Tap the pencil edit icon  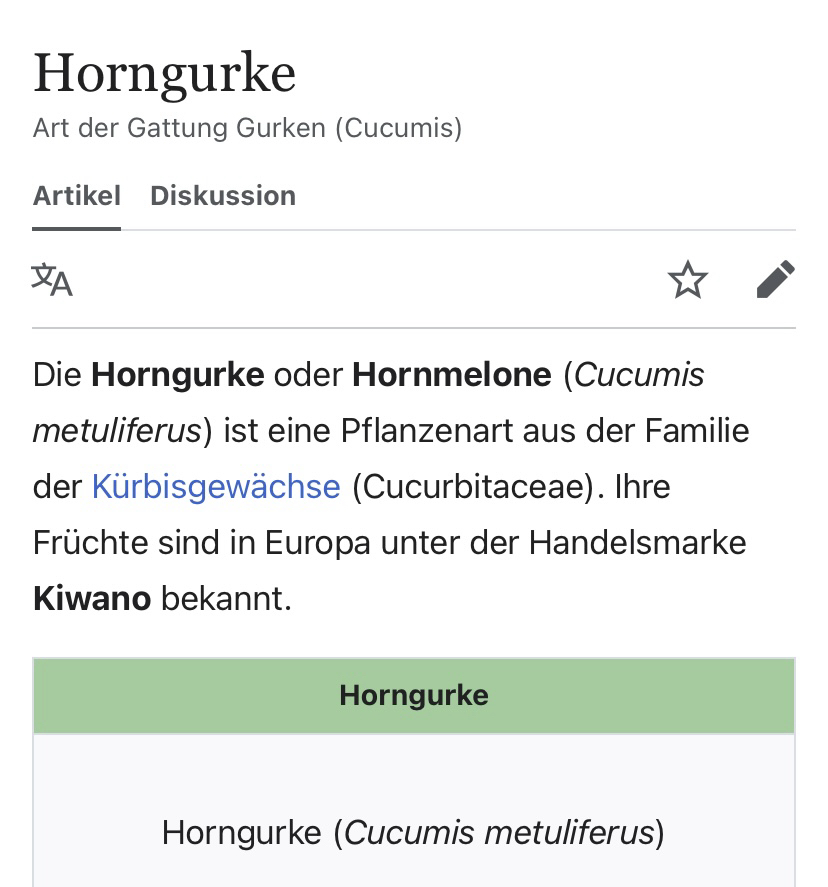pyautogui.click(x=776, y=280)
